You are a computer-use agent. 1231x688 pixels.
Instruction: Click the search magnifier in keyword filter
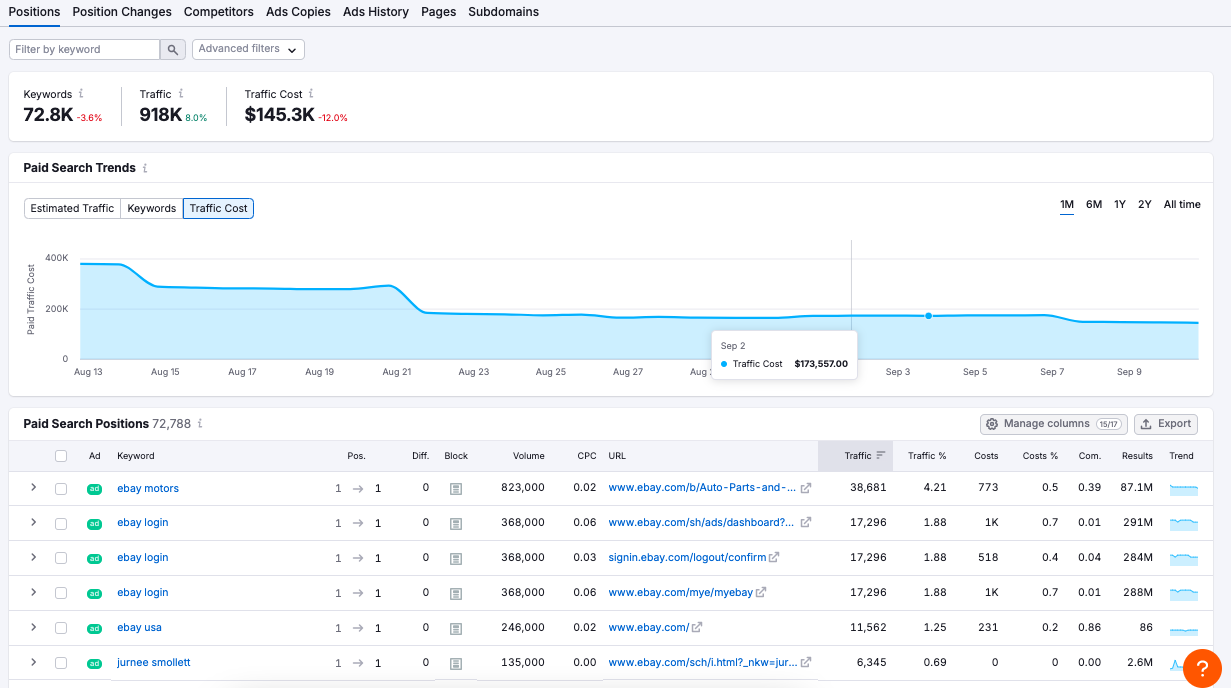tap(172, 48)
